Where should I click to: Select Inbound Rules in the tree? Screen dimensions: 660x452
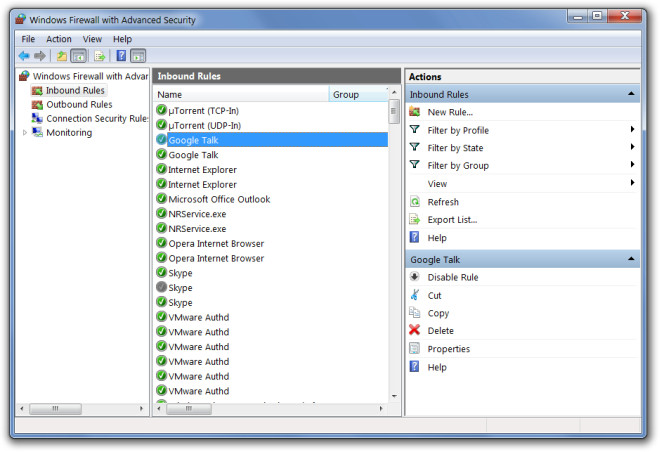pos(75,90)
